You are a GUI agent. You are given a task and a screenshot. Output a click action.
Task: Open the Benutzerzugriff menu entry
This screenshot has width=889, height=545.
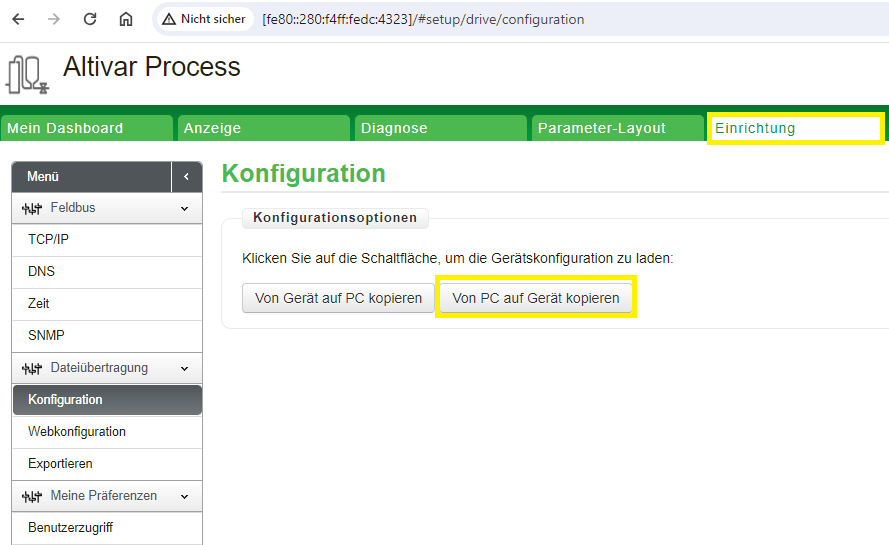point(107,528)
